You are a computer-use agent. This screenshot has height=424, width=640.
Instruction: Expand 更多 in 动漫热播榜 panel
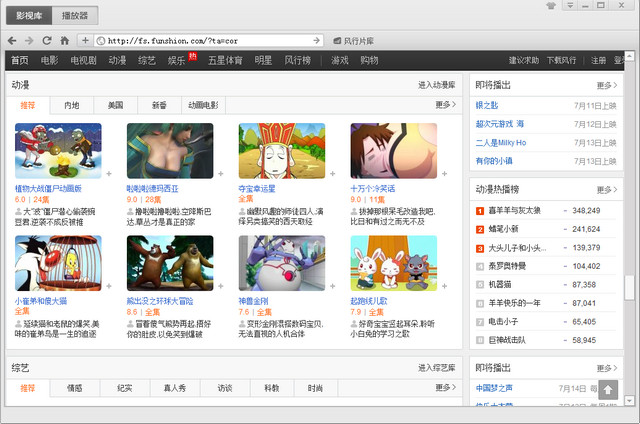pyautogui.click(x=605, y=188)
